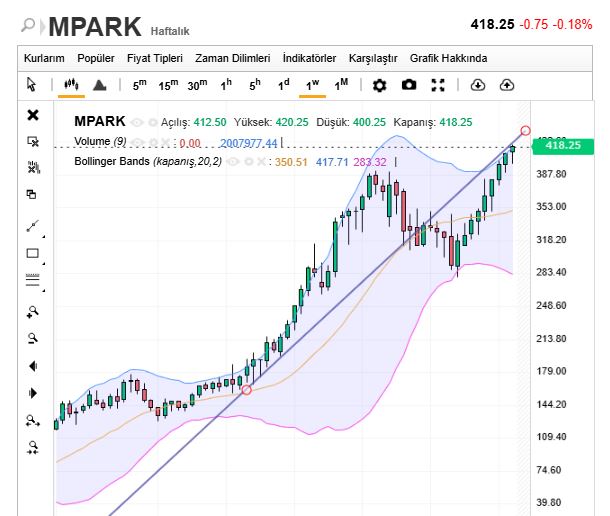610x516 pixels.
Task: Expand trend line tool options arrow
Action: point(44,237)
